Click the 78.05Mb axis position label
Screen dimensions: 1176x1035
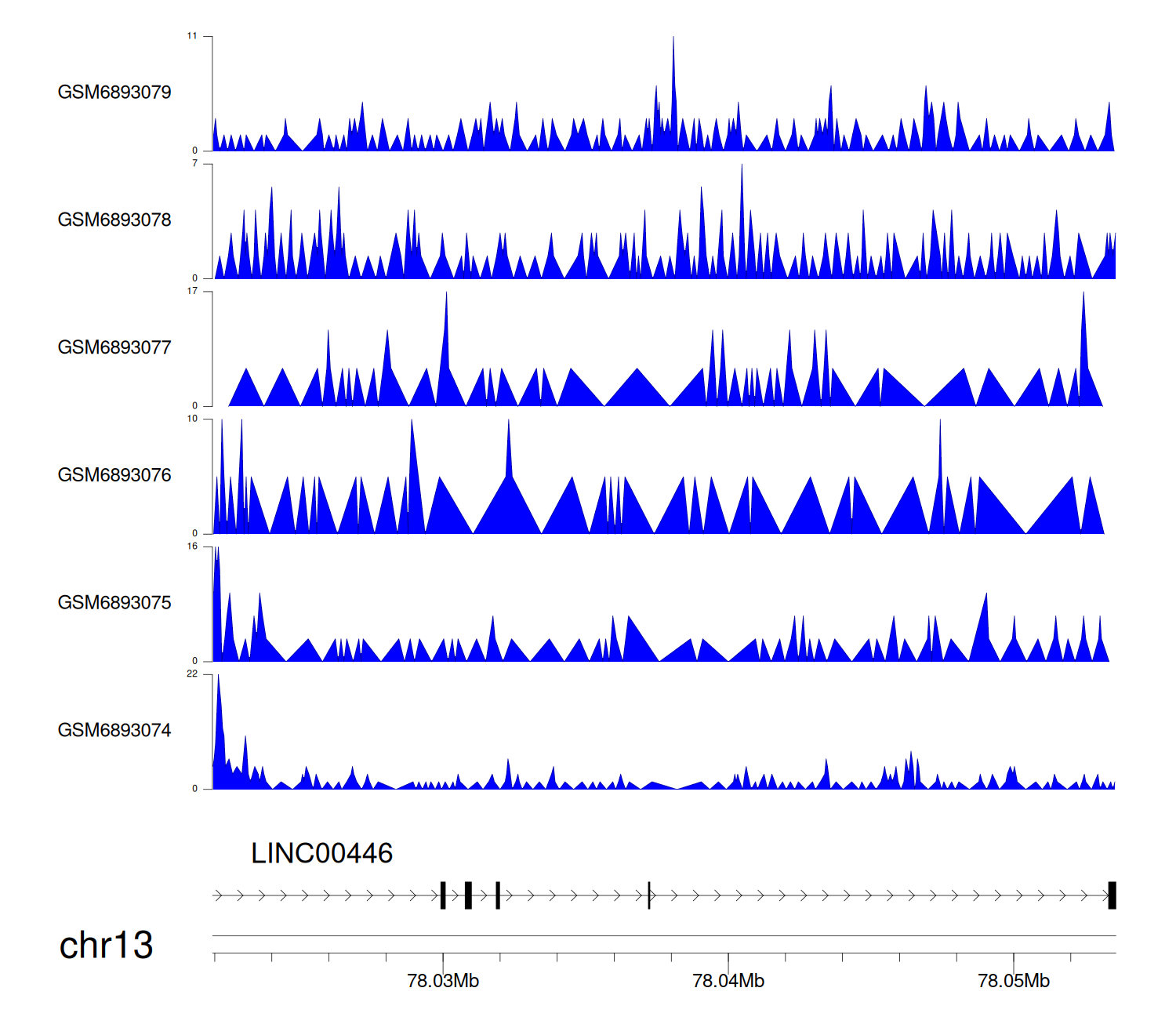click(1014, 981)
